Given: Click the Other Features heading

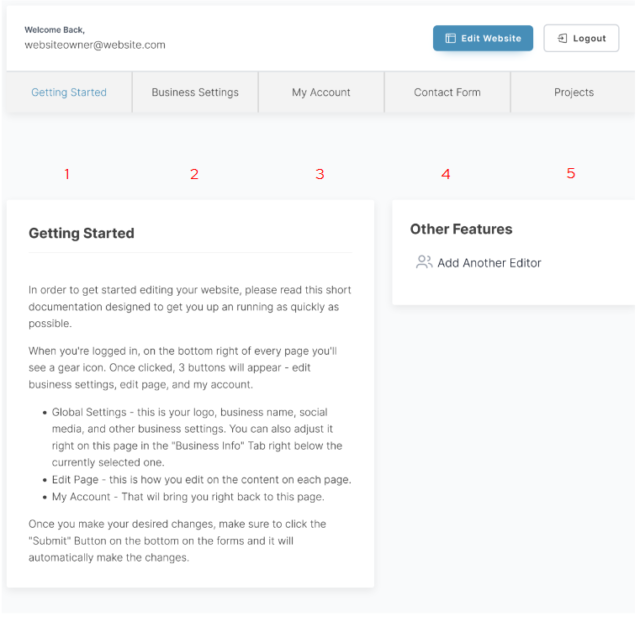Looking at the screenshot, I should 461,229.
